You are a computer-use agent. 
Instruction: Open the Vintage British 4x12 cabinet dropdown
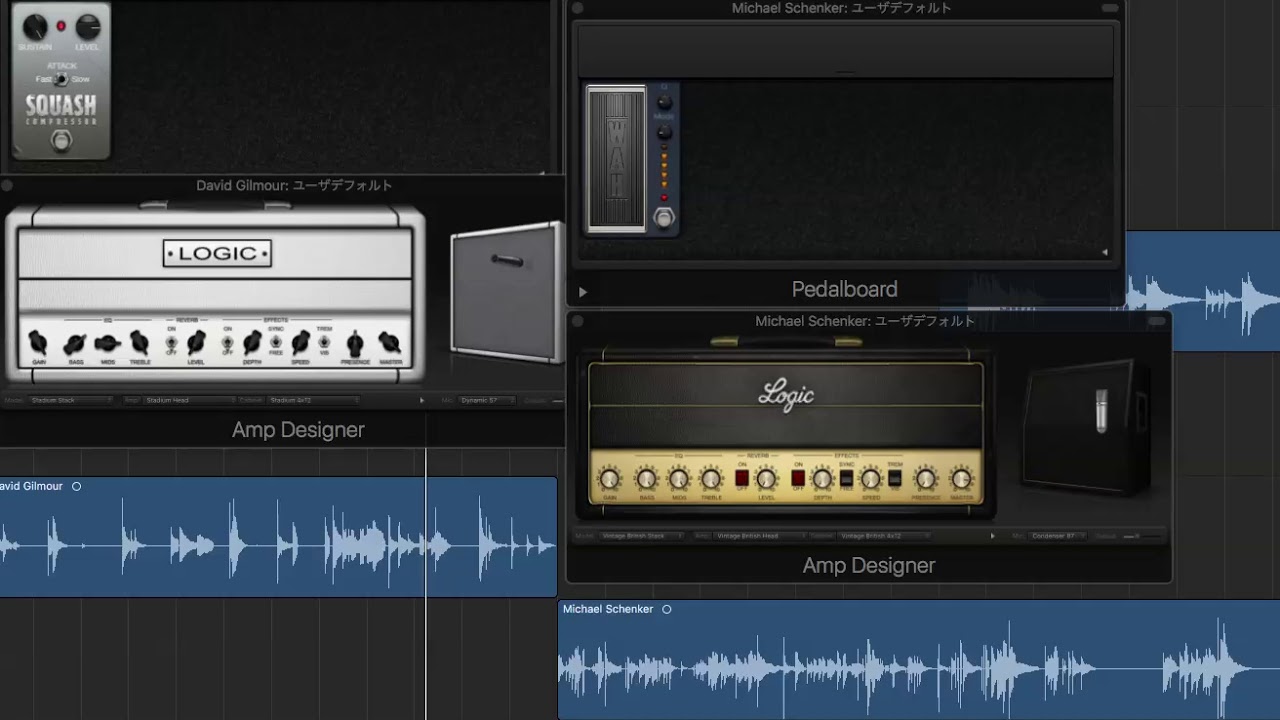click(884, 536)
